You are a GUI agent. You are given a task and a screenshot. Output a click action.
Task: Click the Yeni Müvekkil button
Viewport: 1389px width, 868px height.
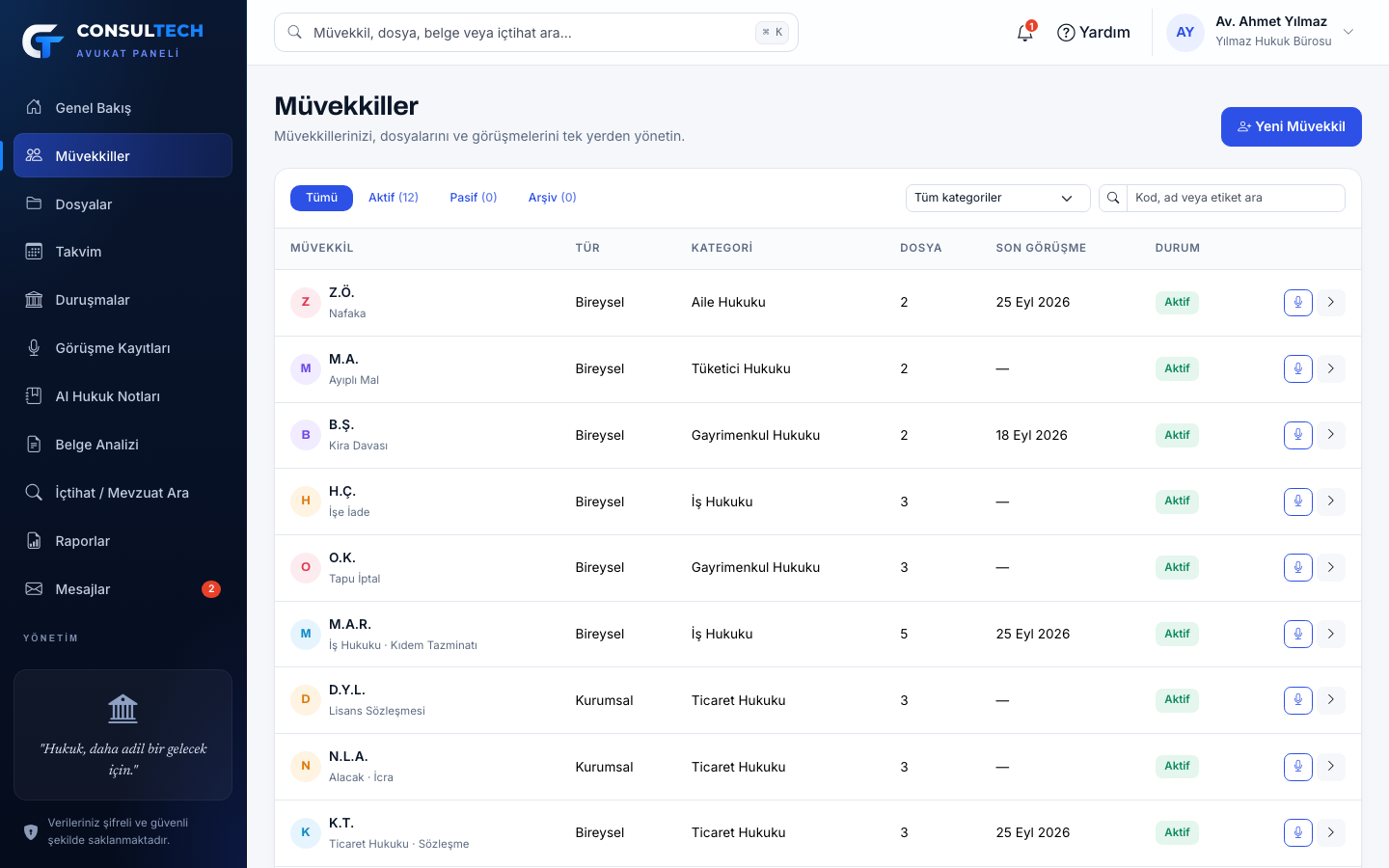[1291, 126]
